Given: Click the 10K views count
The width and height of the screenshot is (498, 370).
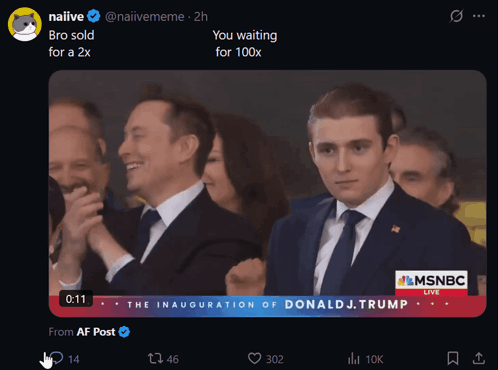Looking at the screenshot, I should [x=374, y=359].
